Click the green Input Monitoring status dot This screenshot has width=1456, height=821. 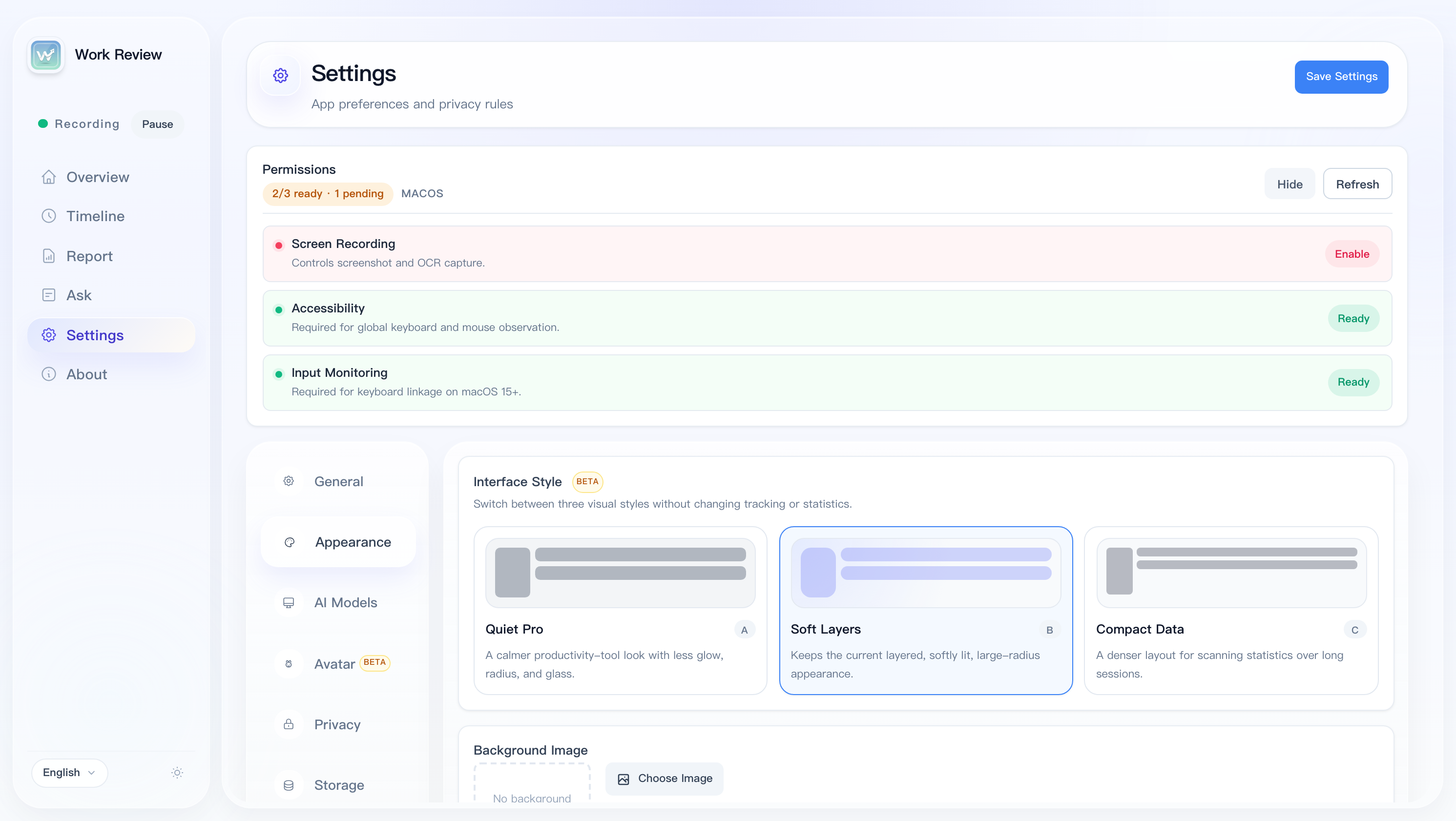(x=279, y=374)
